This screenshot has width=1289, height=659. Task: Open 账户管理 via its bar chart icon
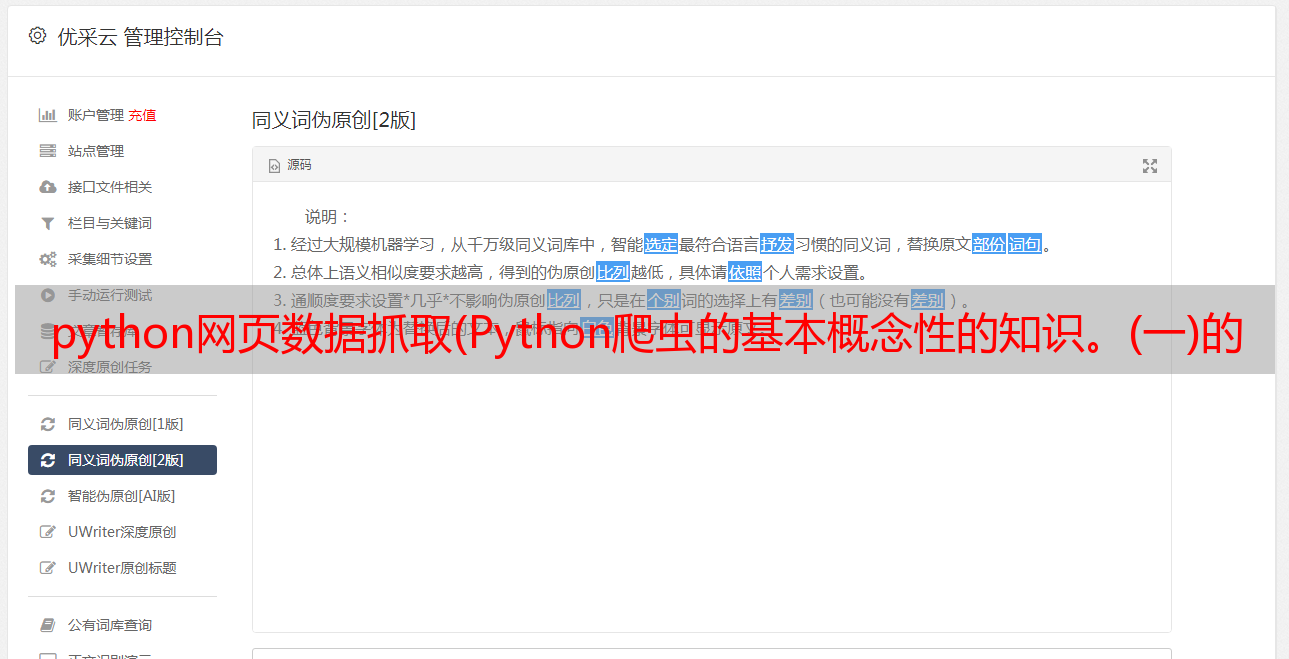47,115
